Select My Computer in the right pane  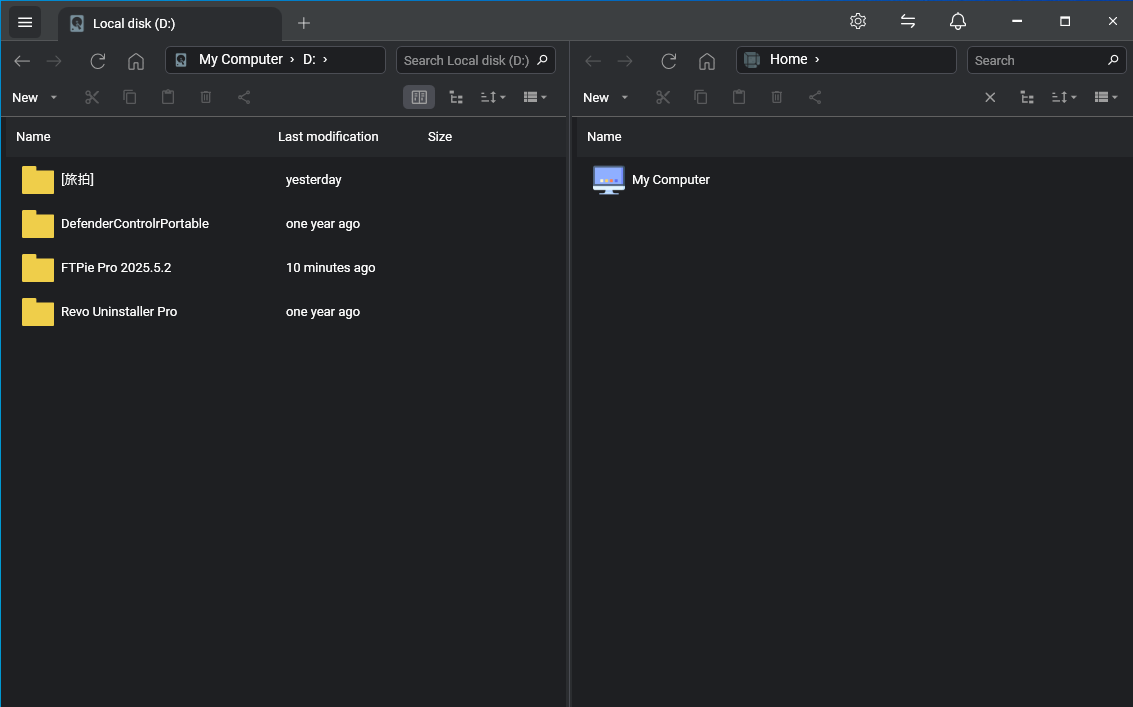(670, 180)
